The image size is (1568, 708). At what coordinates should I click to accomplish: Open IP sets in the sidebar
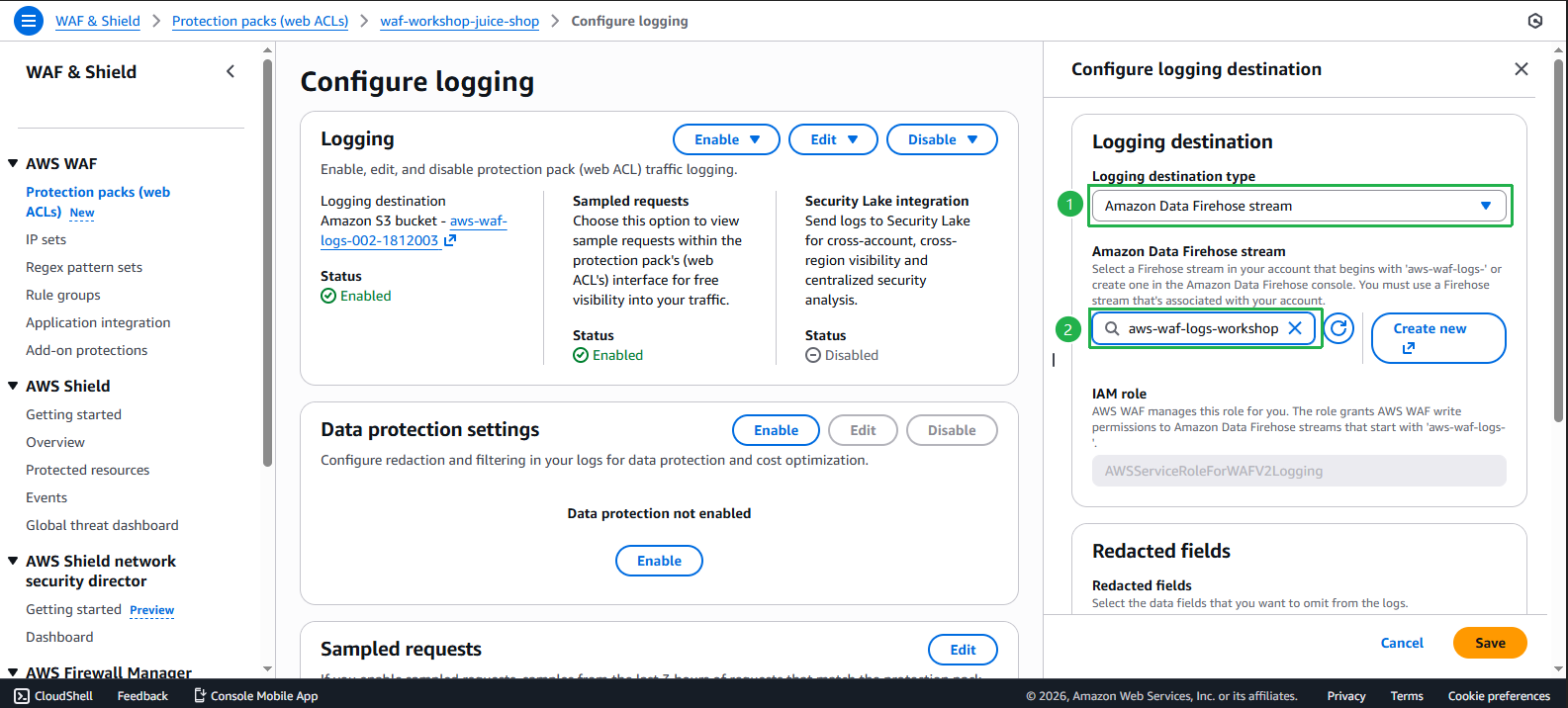[46, 239]
